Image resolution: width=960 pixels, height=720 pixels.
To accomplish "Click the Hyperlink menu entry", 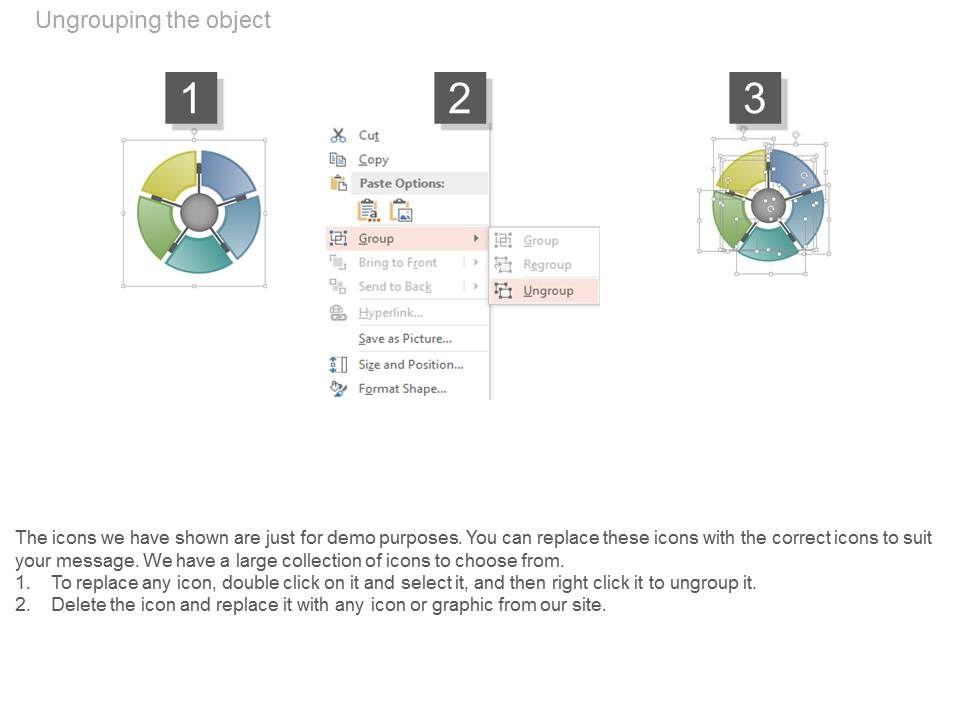I will [390, 313].
